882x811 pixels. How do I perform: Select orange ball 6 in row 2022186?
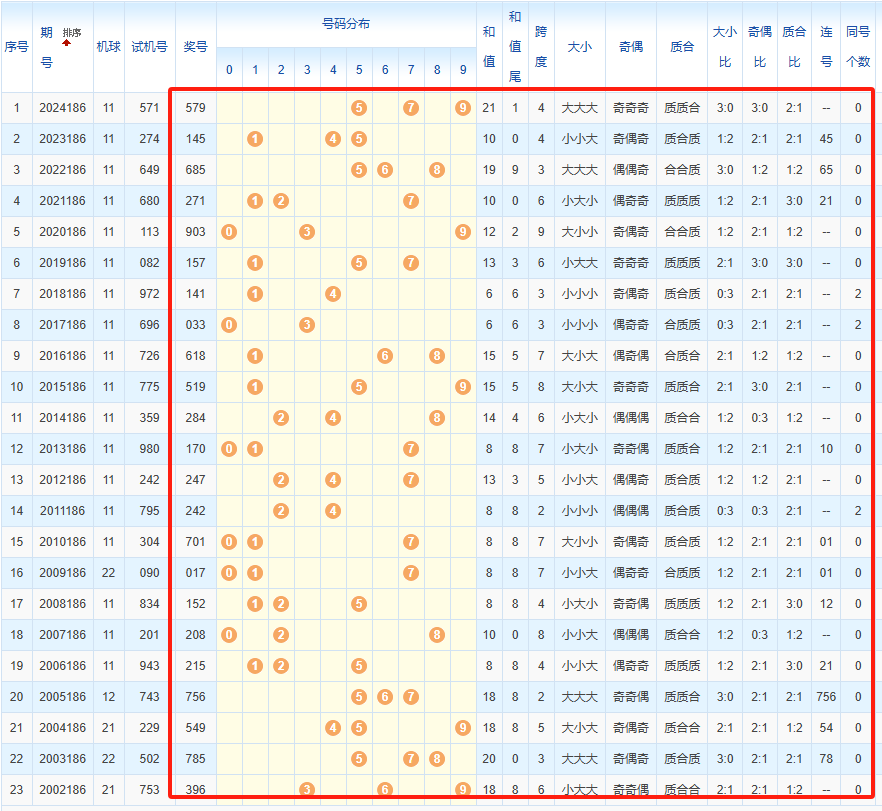[385, 169]
